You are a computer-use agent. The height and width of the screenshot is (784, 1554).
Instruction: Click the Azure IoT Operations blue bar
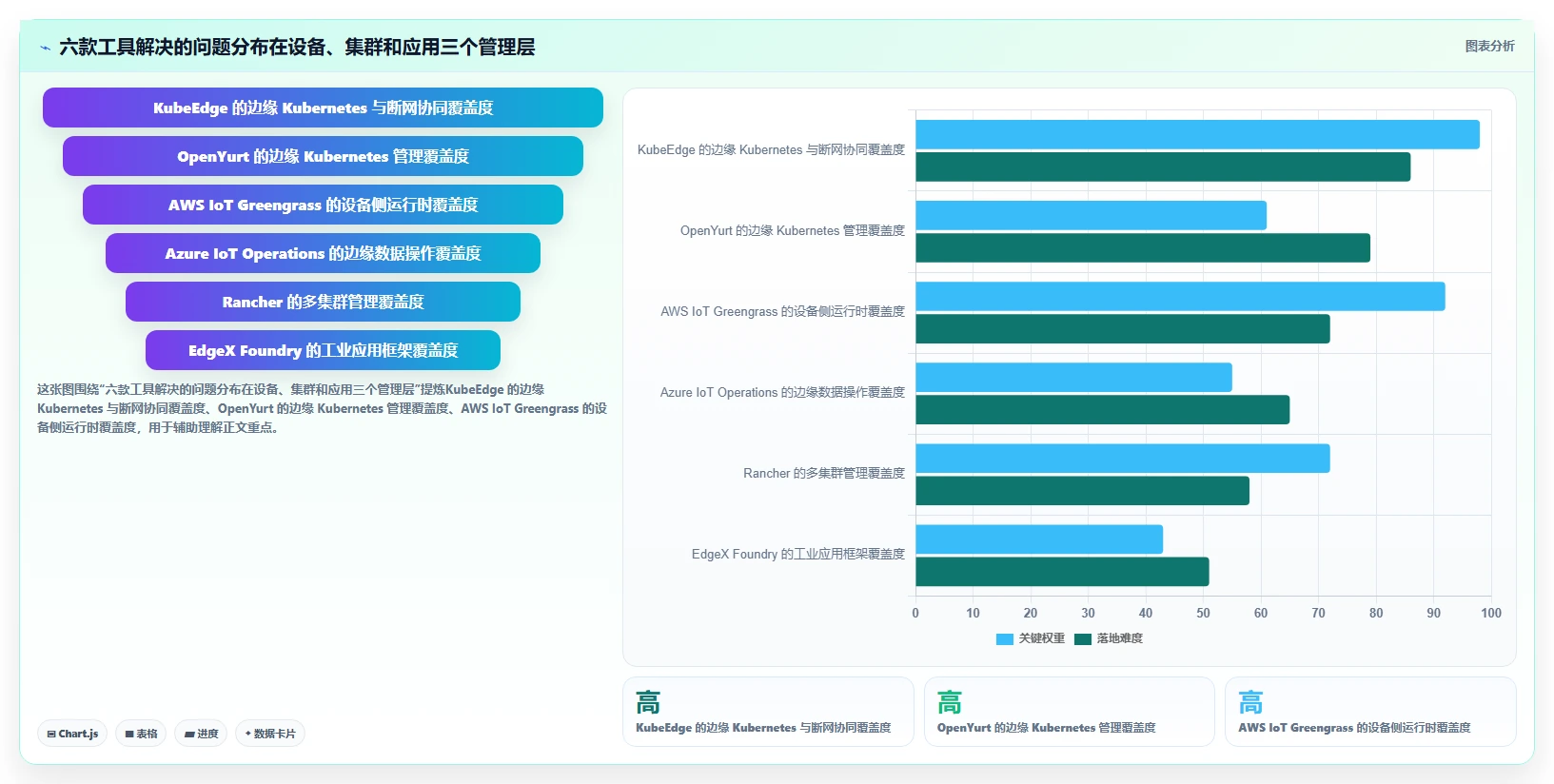click(x=1073, y=377)
